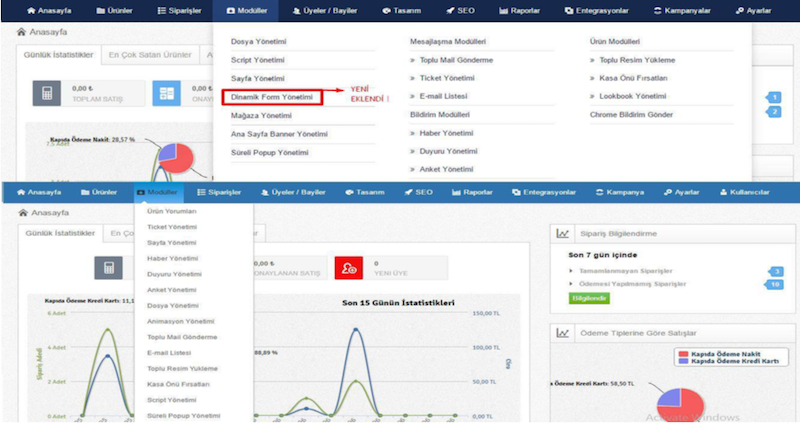Open Entegrasyonlar menu in the upper navbar

[x=596, y=11]
